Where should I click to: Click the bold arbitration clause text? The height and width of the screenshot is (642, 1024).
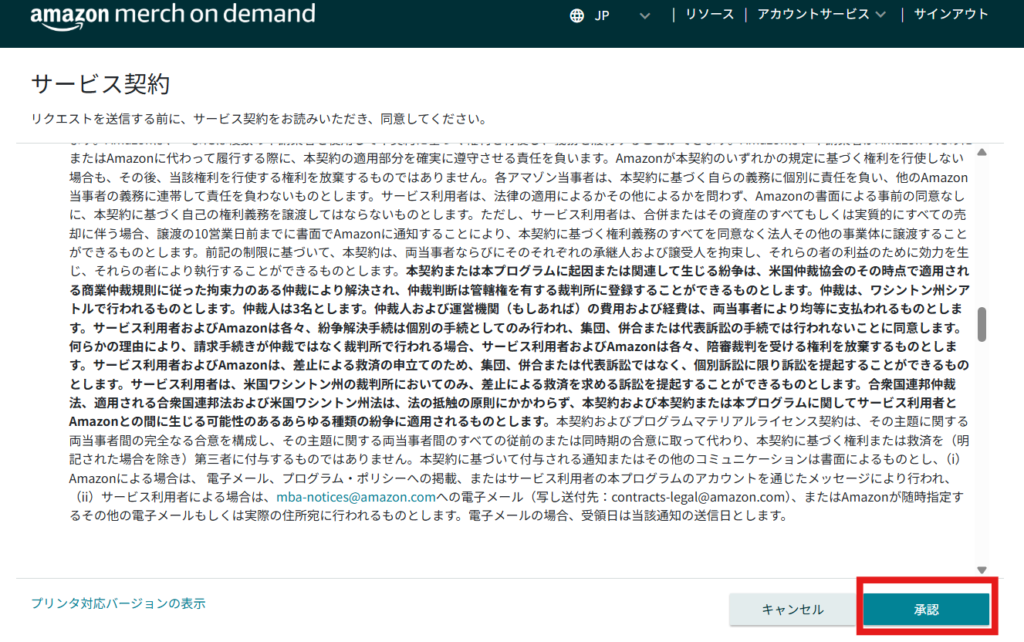pyautogui.click(x=519, y=346)
